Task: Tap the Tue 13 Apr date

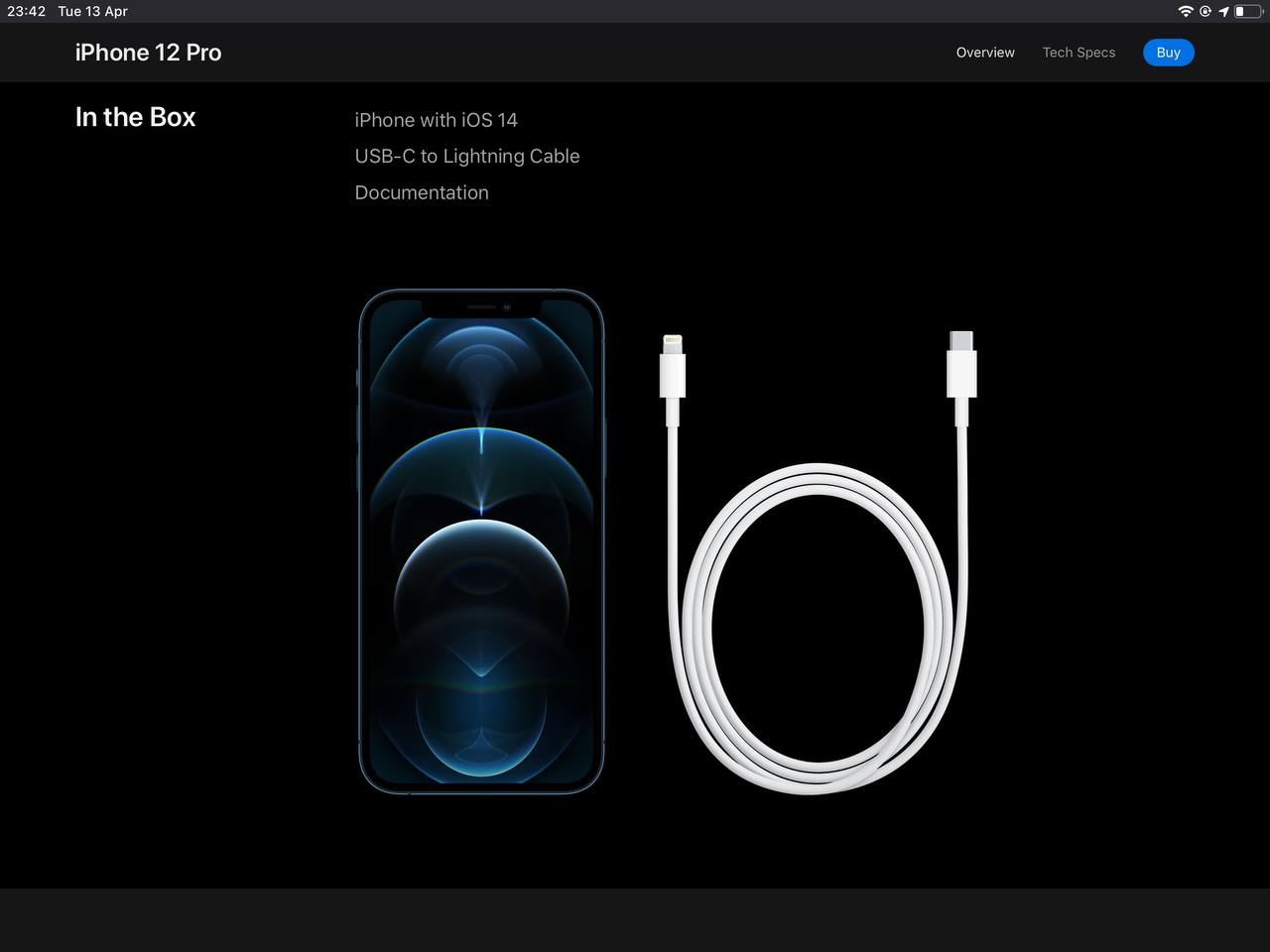Action: (x=93, y=11)
